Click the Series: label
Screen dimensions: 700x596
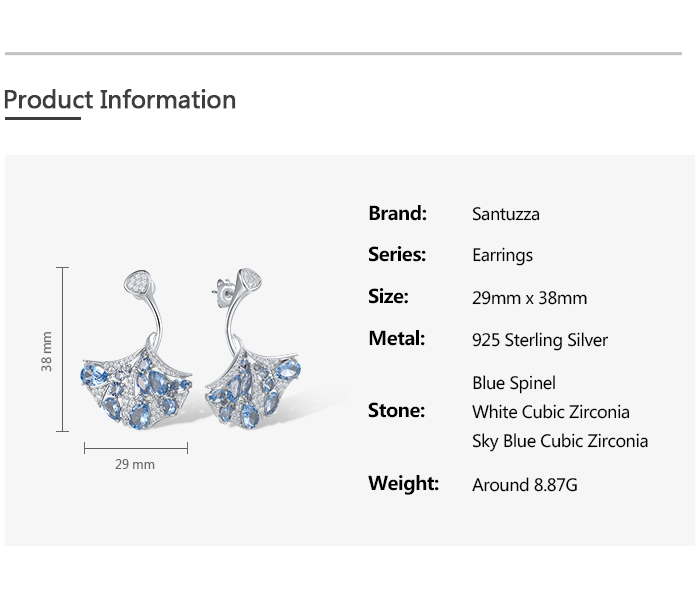click(x=397, y=255)
